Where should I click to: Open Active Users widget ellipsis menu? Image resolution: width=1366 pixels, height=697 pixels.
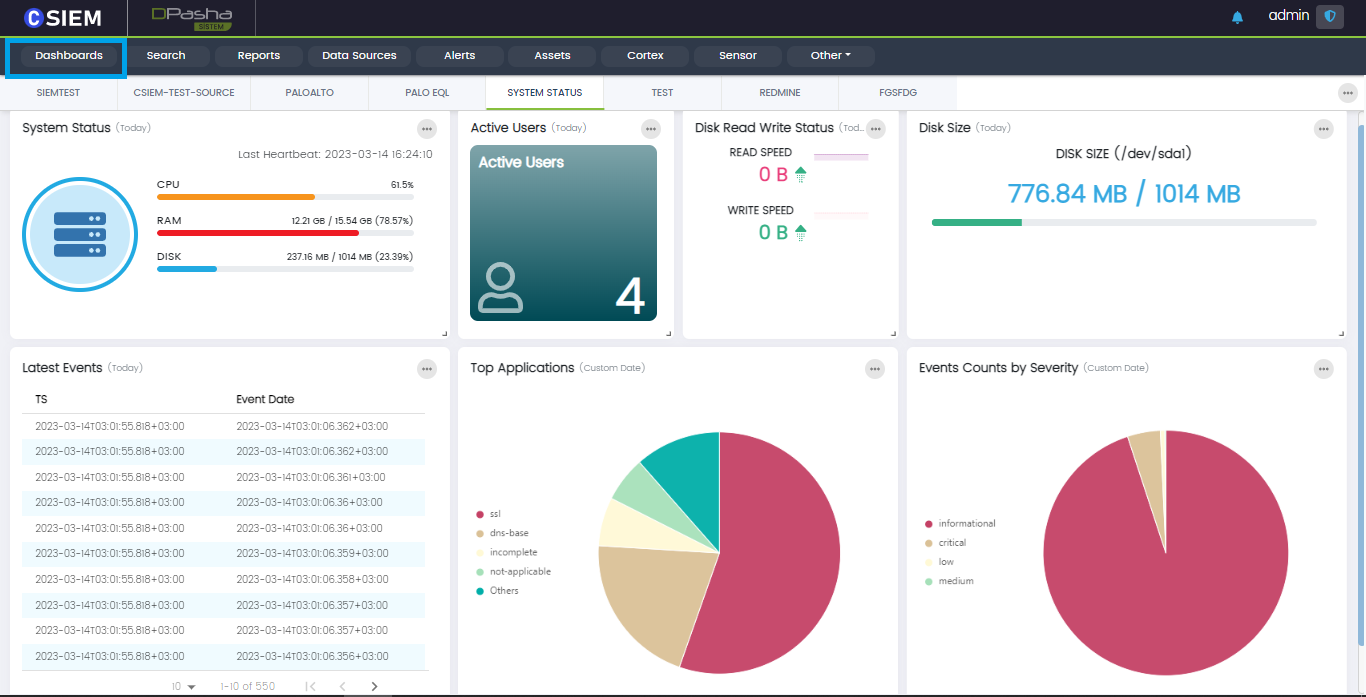651,129
